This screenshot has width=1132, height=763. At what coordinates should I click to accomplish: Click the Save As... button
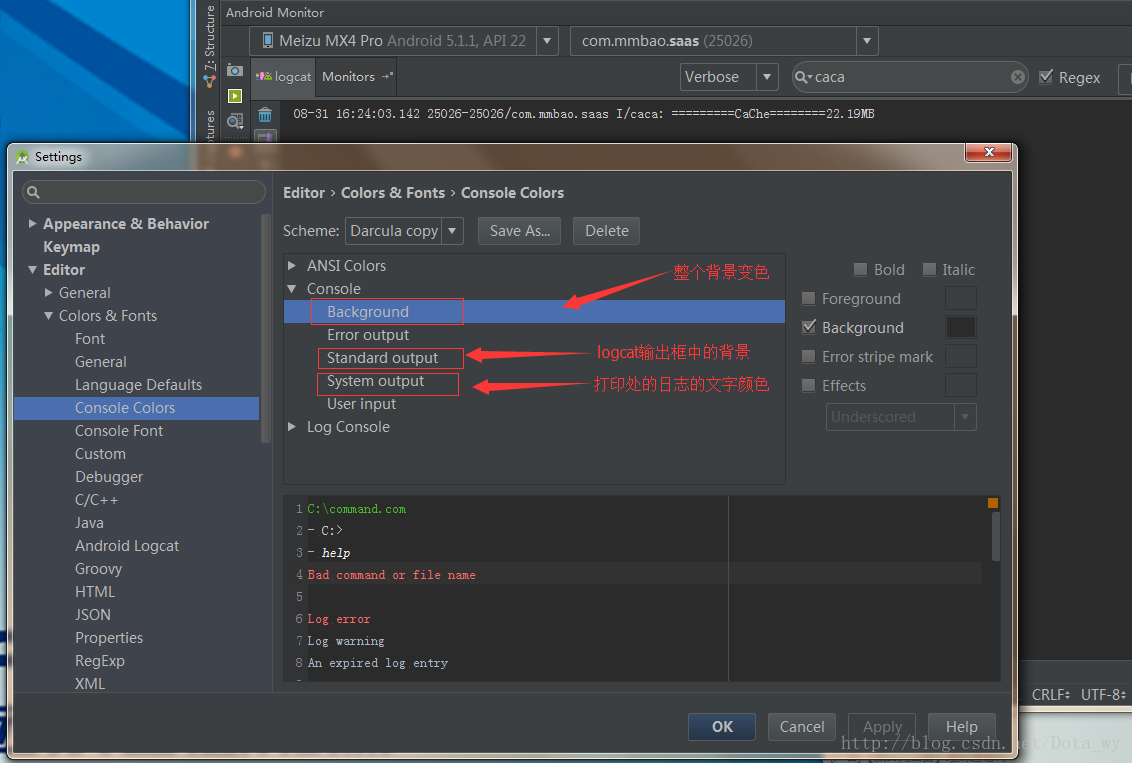519,231
